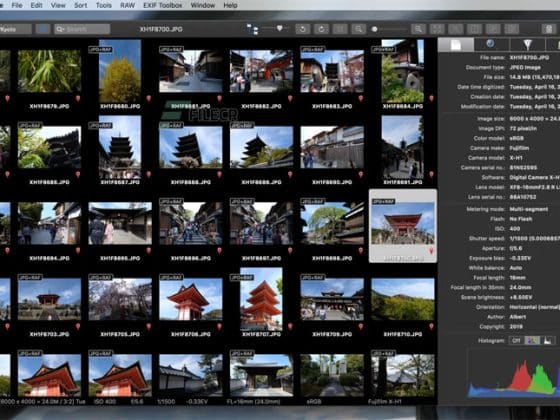
Task: Select the color histogram mode button
Action: (532, 340)
